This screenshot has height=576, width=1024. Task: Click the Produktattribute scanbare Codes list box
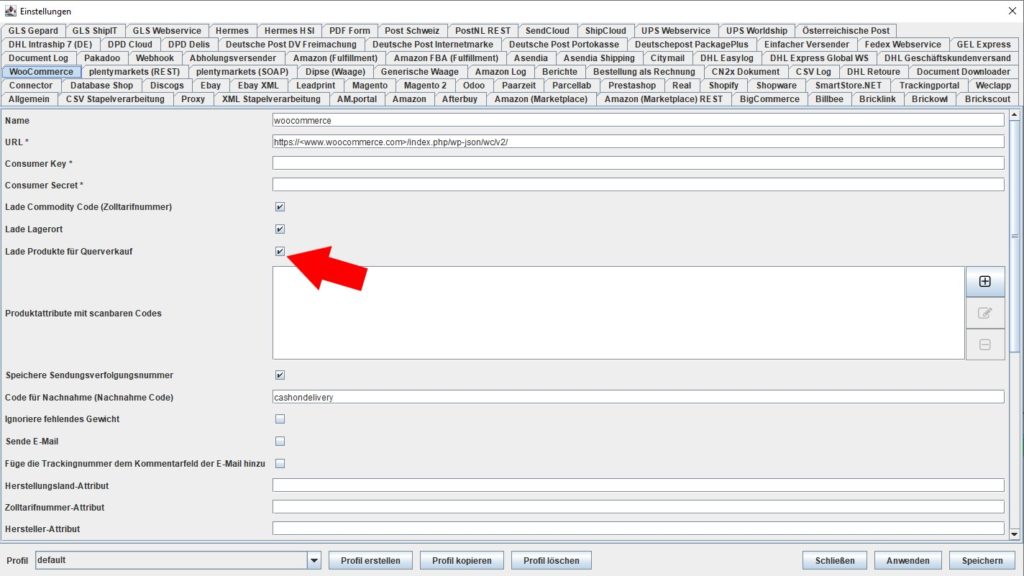[618, 313]
